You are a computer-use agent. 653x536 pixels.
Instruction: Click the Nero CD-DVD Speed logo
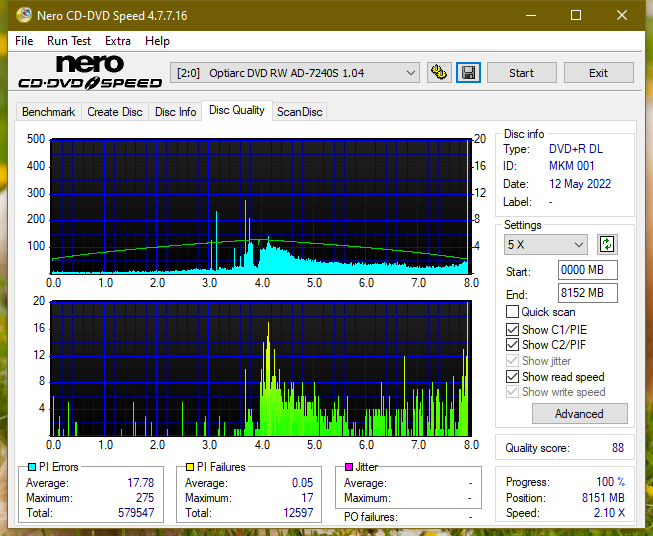coord(90,73)
